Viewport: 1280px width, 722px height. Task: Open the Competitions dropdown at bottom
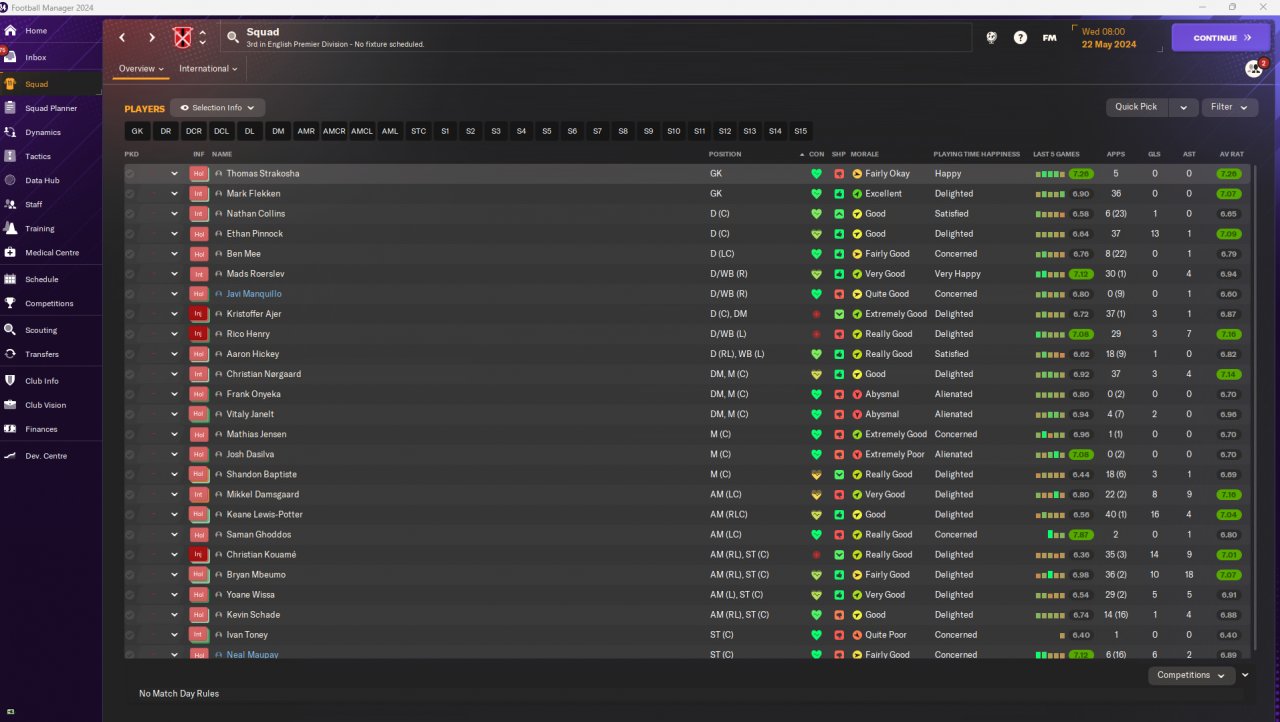1192,675
